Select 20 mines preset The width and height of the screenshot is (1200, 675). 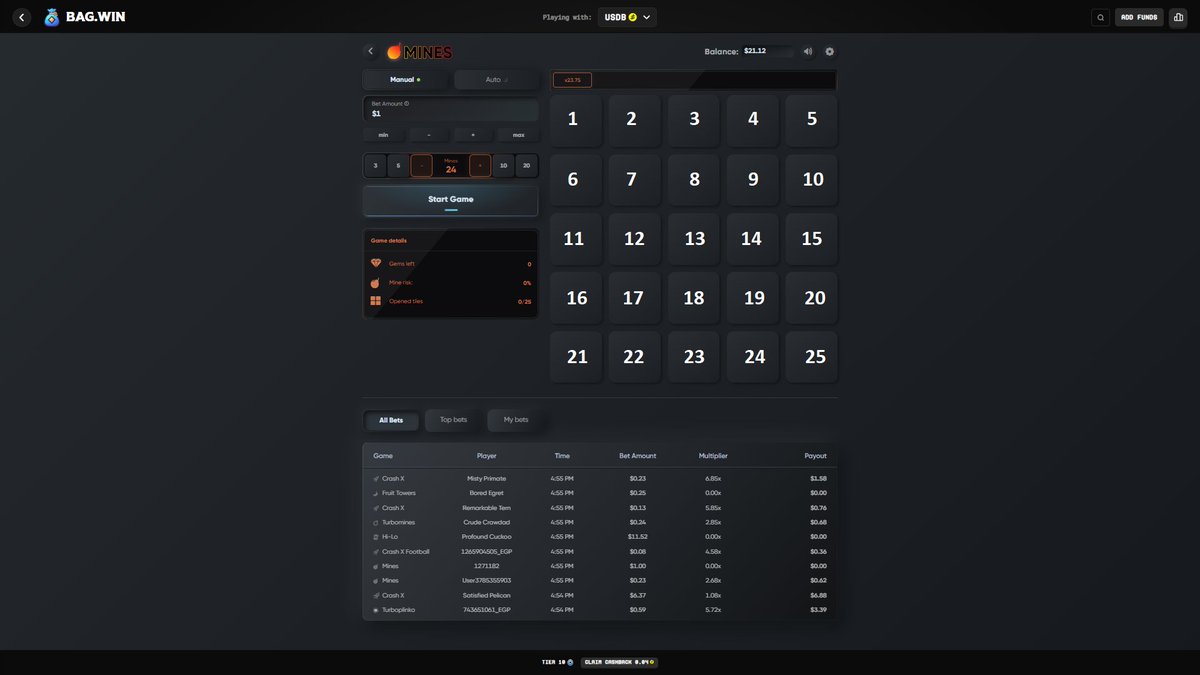526,166
